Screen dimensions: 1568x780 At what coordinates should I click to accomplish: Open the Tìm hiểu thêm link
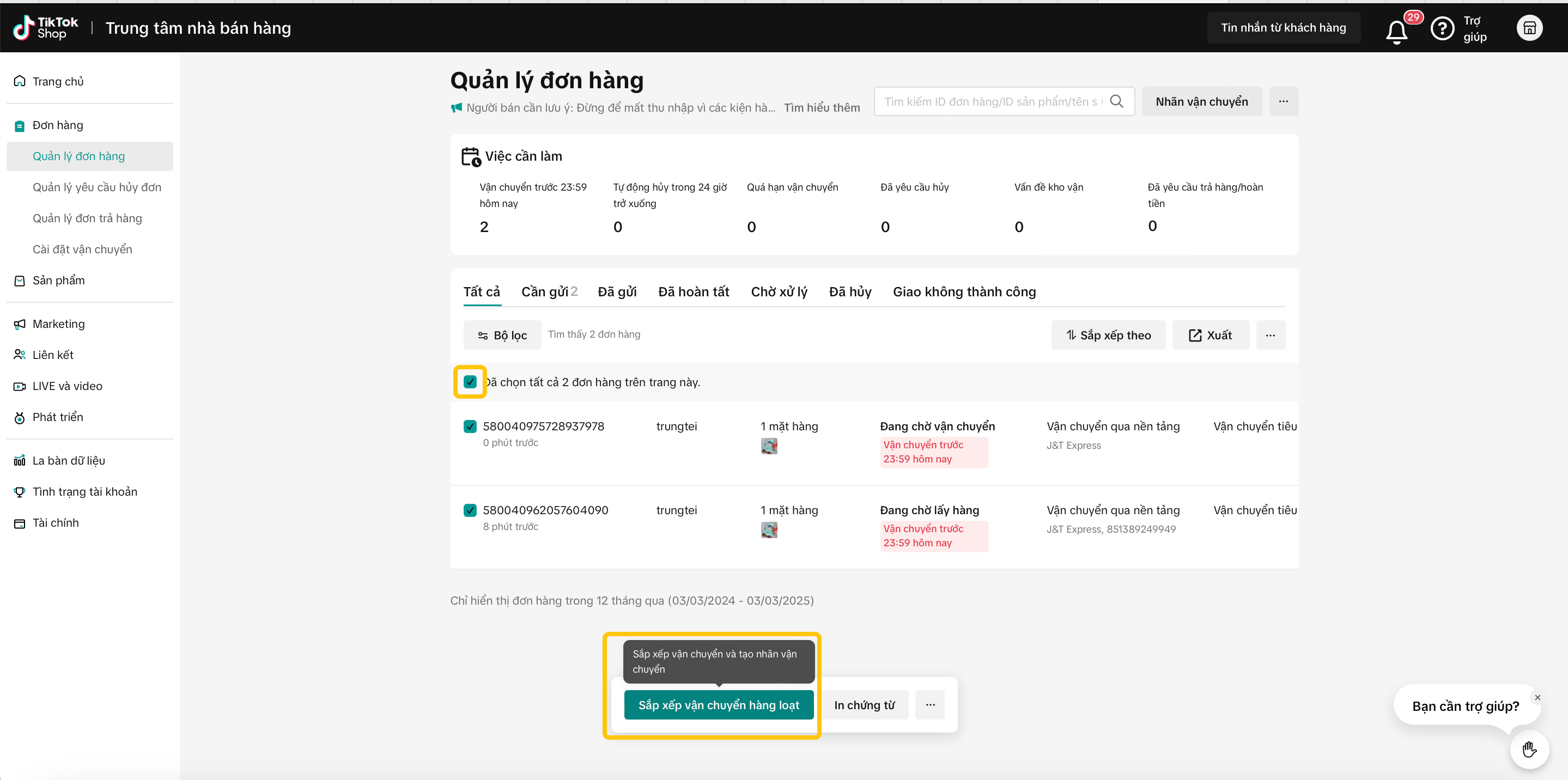click(821, 107)
